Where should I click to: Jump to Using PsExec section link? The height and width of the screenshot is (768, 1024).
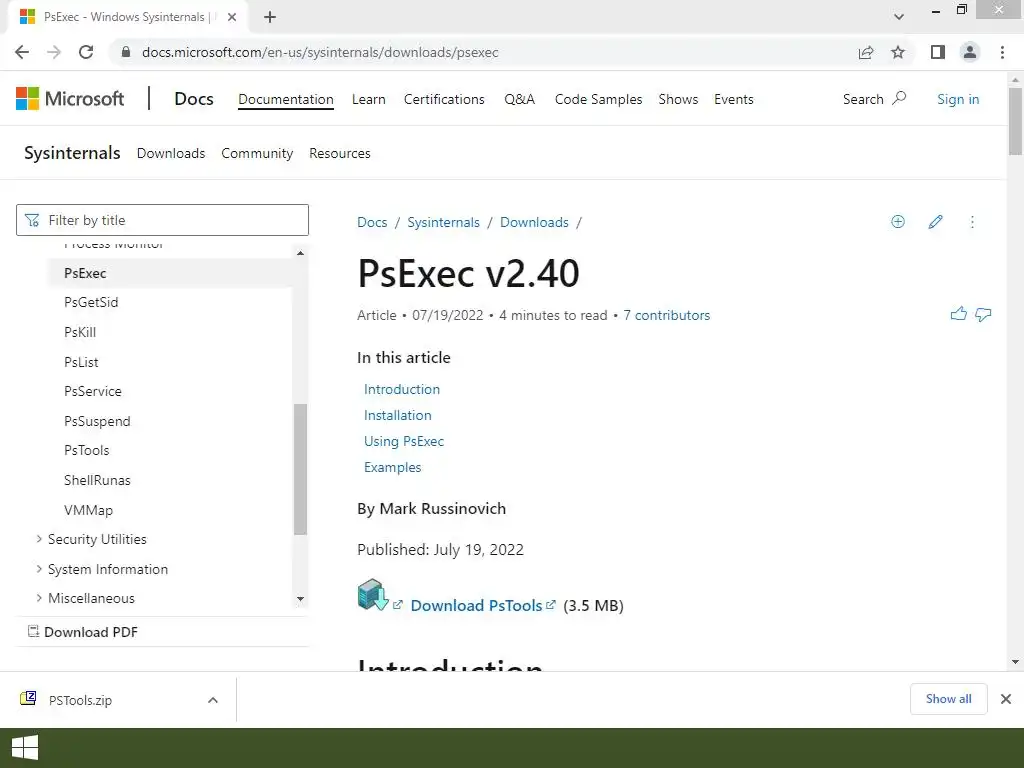tap(404, 441)
